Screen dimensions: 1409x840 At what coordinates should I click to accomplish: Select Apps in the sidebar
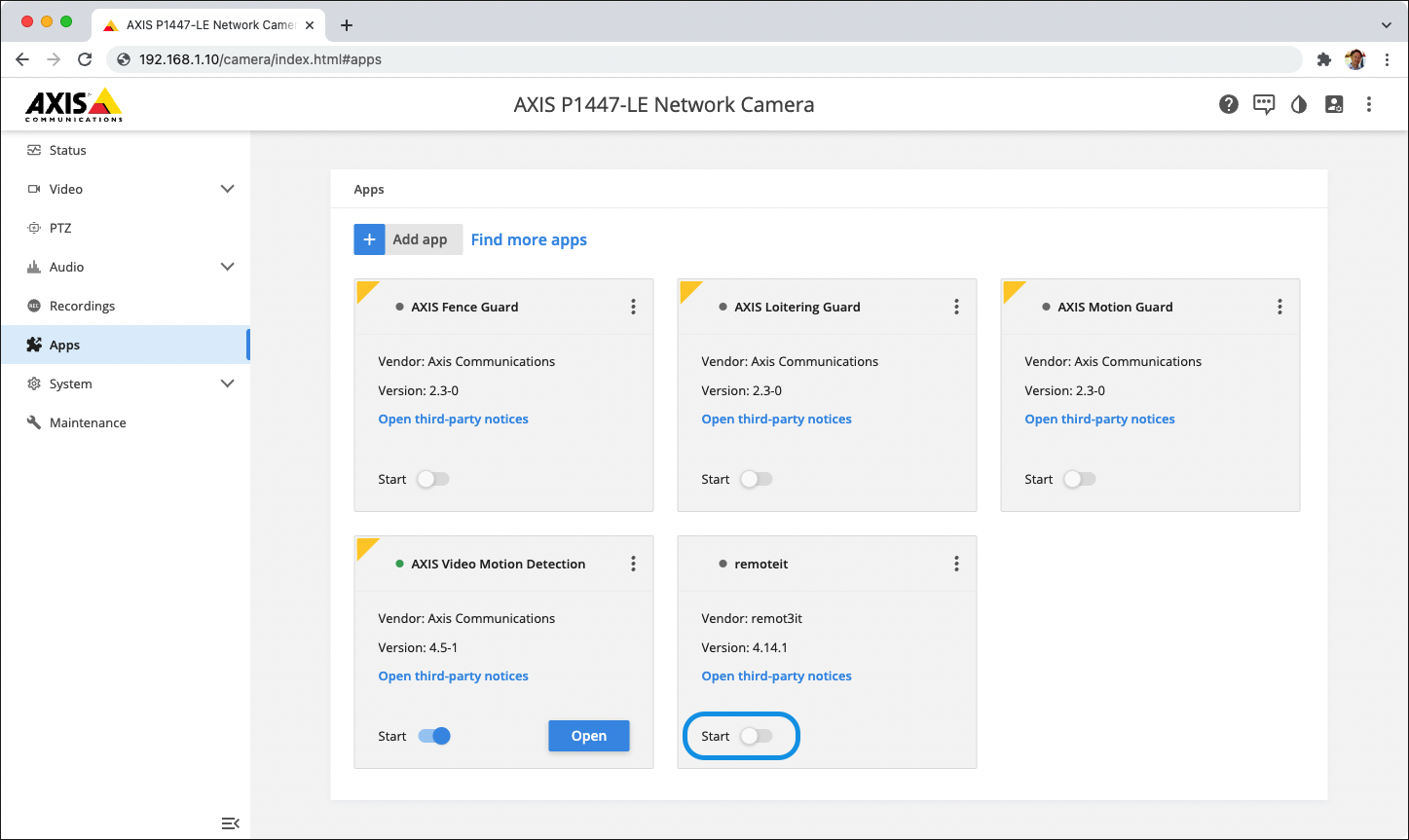coord(125,345)
